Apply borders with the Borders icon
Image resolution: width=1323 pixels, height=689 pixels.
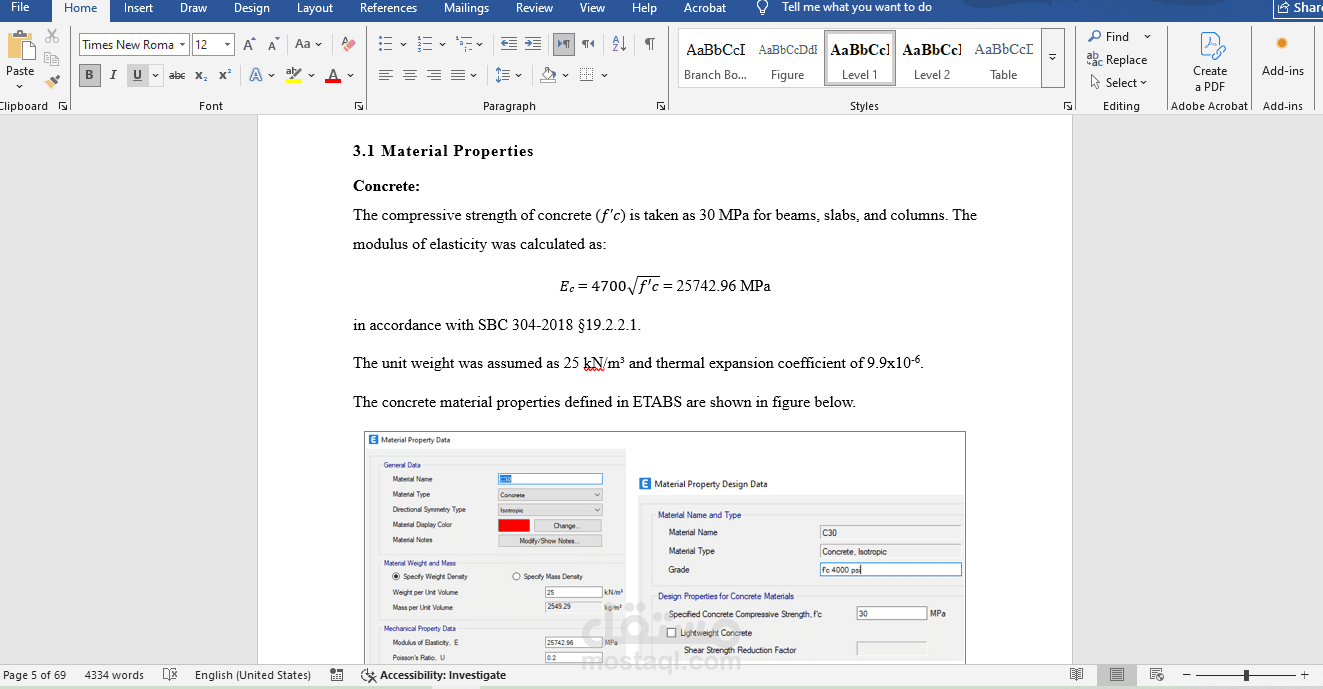coord(587,75)
